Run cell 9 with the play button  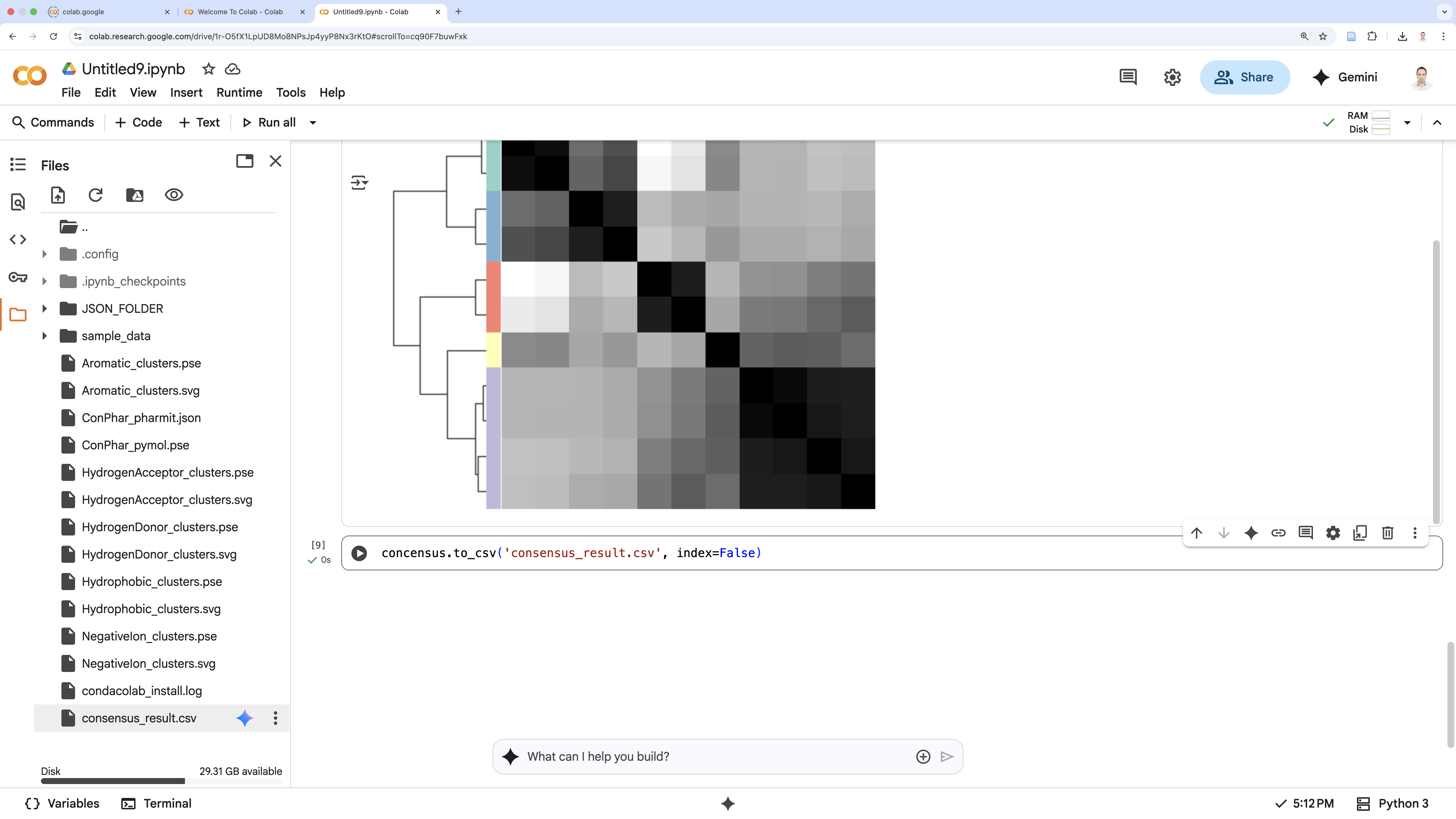(359, 553)
